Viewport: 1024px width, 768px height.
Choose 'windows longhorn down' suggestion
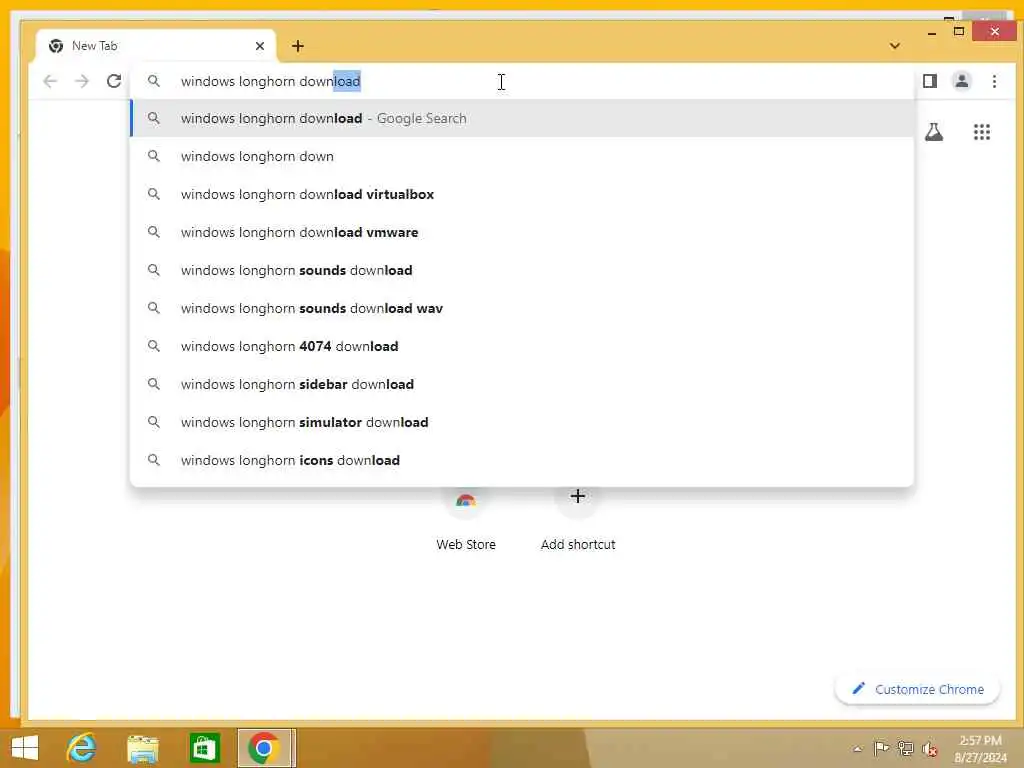click(x=522, y=156)
